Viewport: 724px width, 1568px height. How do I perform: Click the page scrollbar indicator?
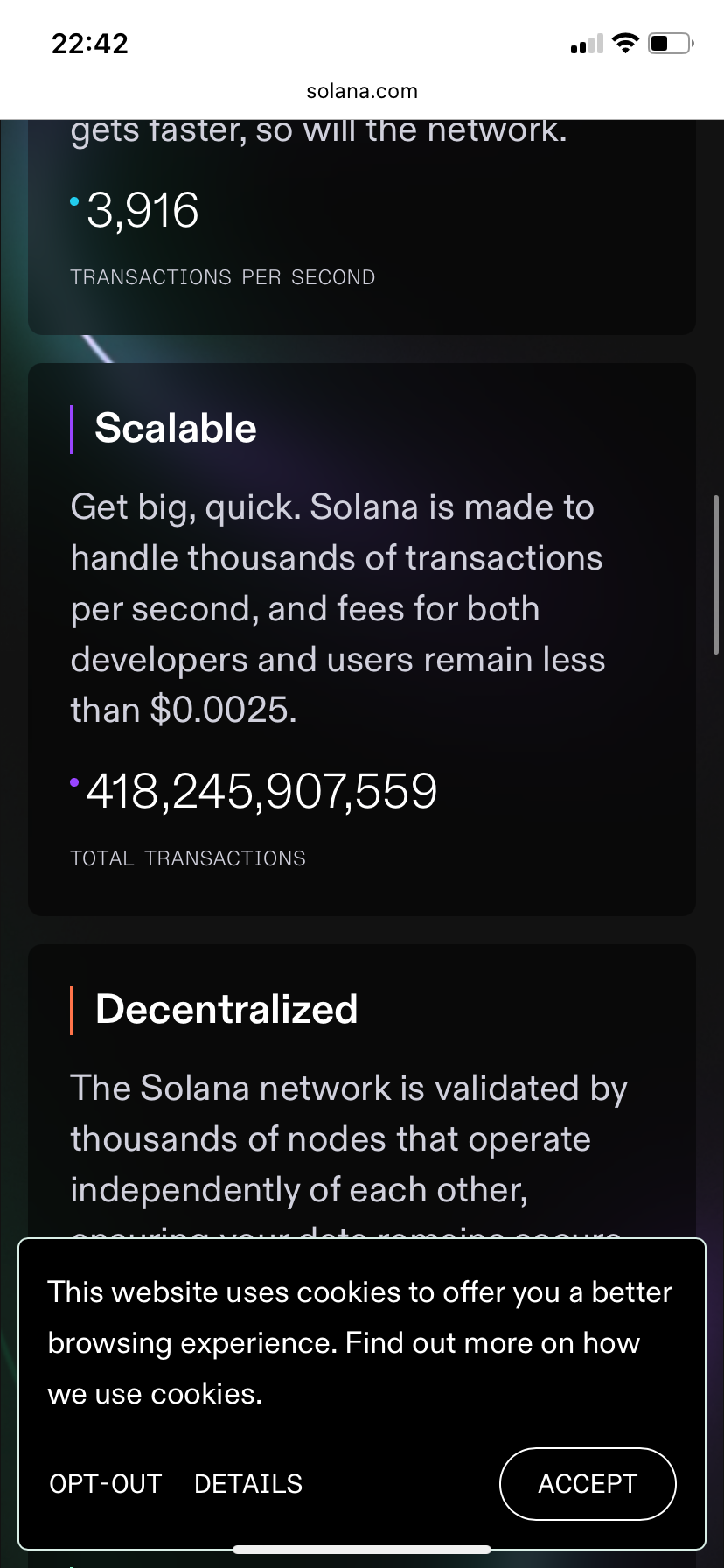click(716, 575)
